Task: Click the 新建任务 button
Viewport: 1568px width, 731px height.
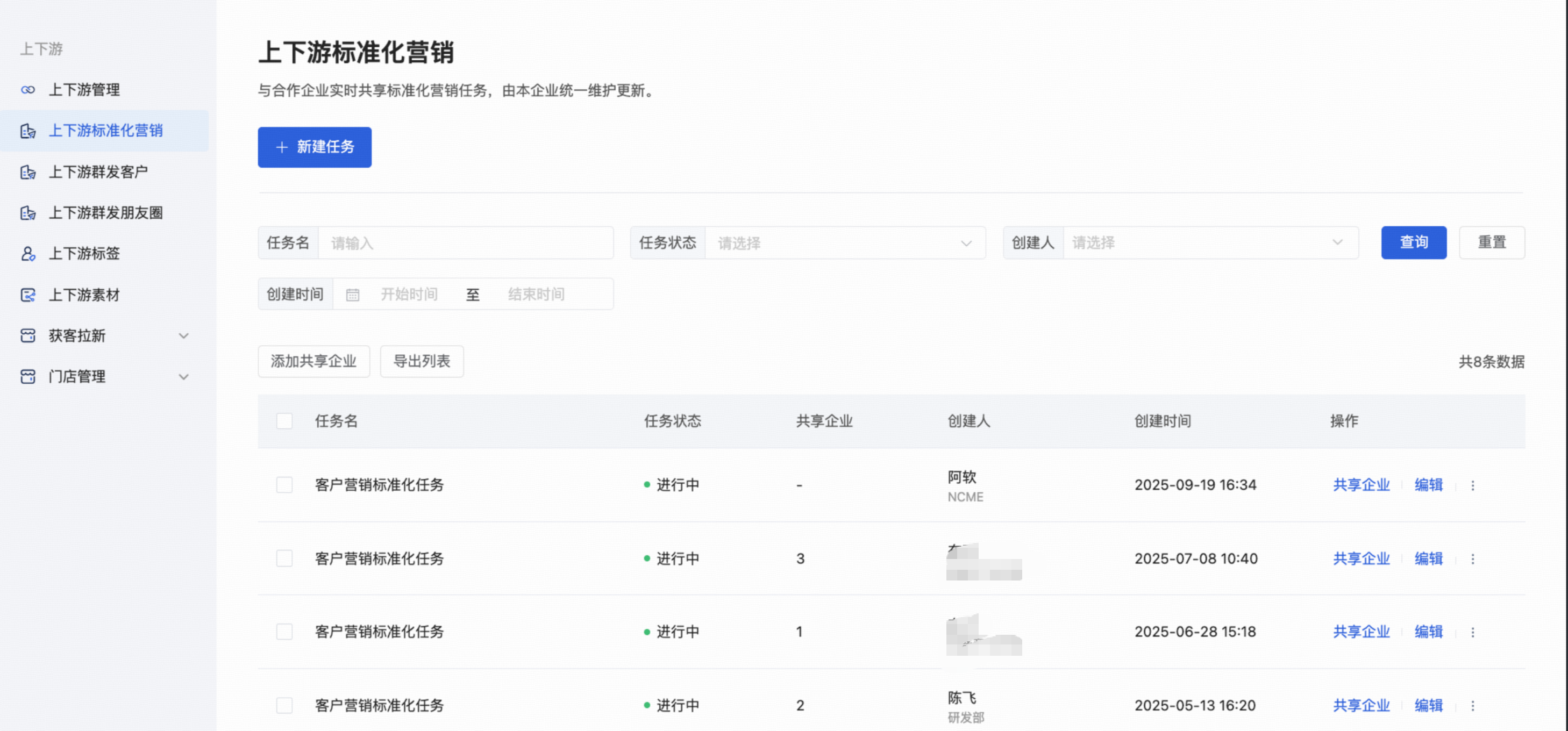Action: pyautogui.click(x=315, y=147)
